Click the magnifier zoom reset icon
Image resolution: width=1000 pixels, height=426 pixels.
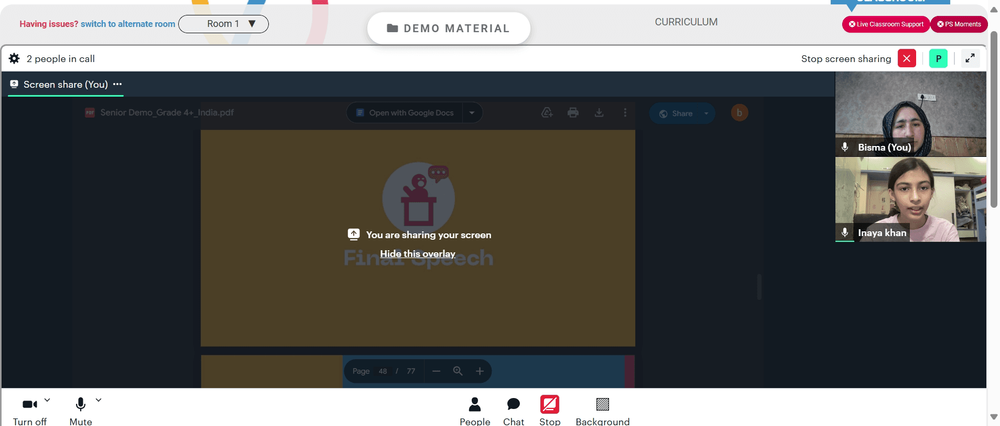coord(458,371)
